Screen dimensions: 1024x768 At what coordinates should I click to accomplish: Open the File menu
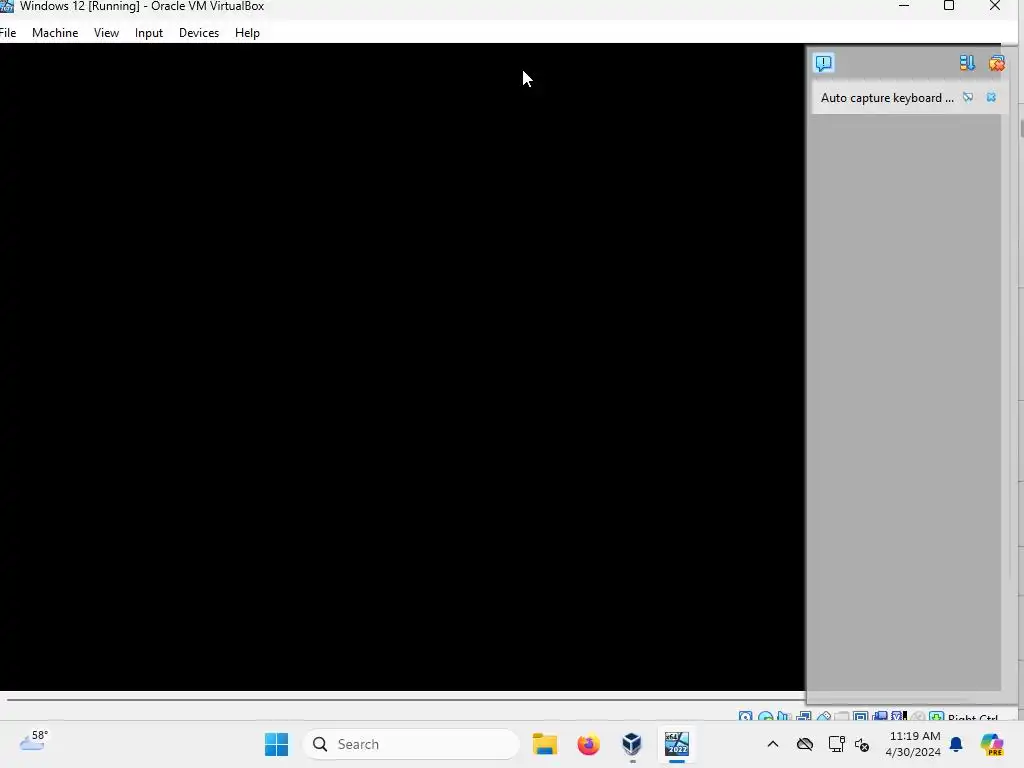point(8,33)
